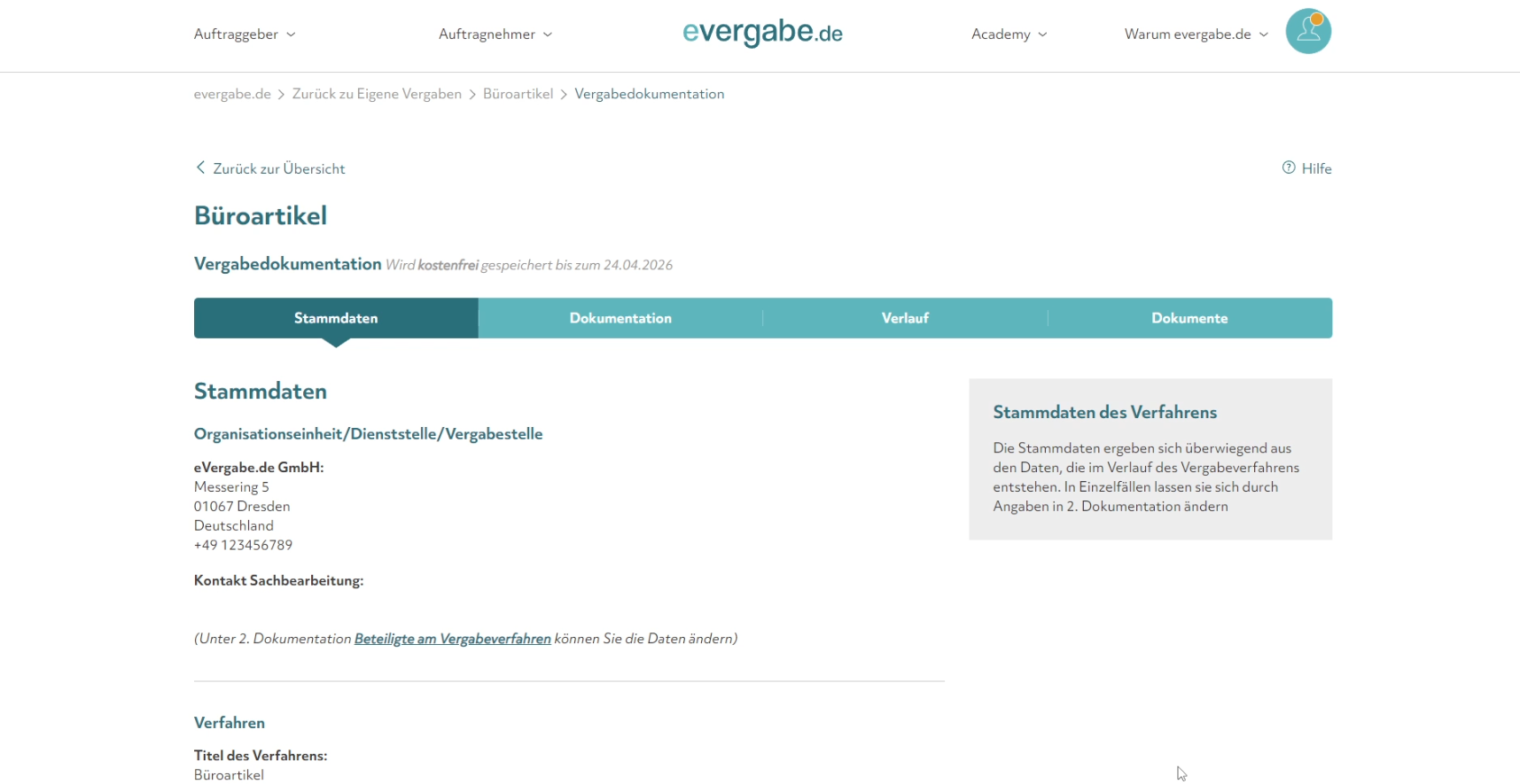Click the Kontakt Sachbearbeitung label
The image size is (1520, 784).
click(278, 580)
